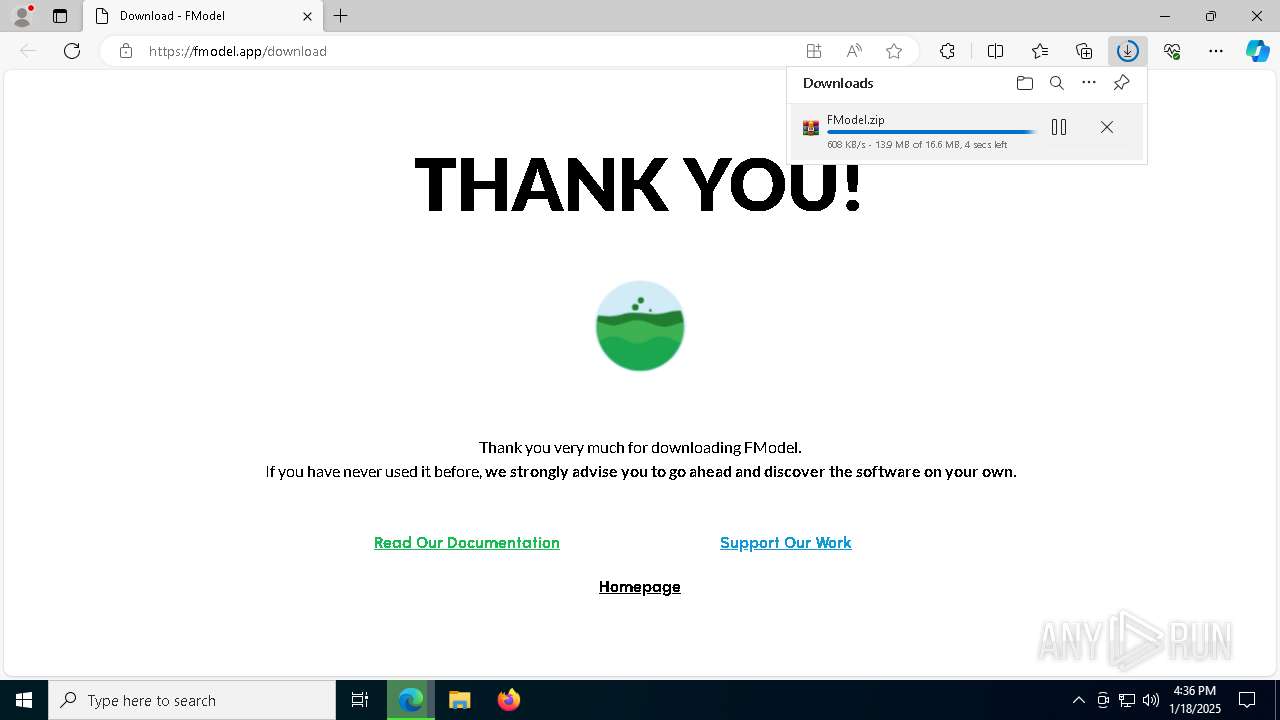Open network status tray icon
Image resolution: width=1280 pixels, height=720 pixels.
[x=1127, y=700]
